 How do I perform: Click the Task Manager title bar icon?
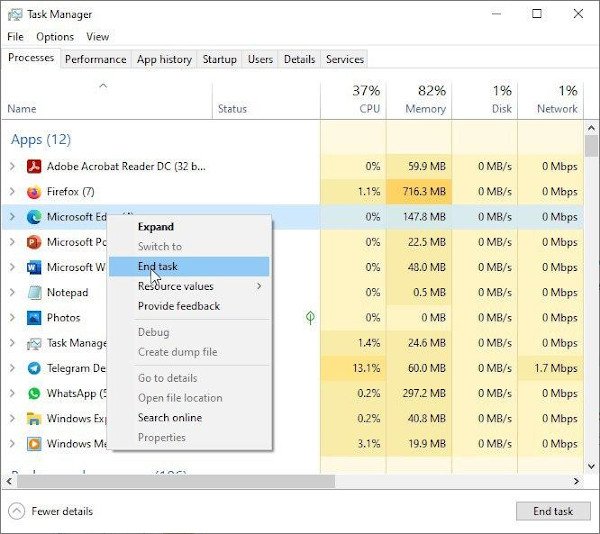[15, 15]
